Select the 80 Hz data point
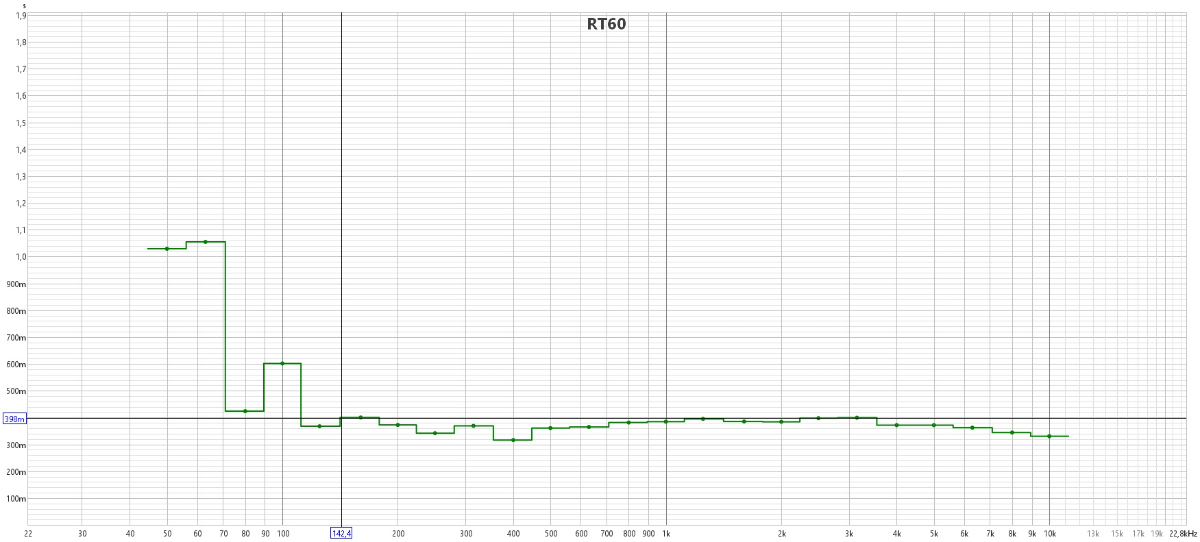This screenshot has width=1200, height=542. tap(245, 411)
